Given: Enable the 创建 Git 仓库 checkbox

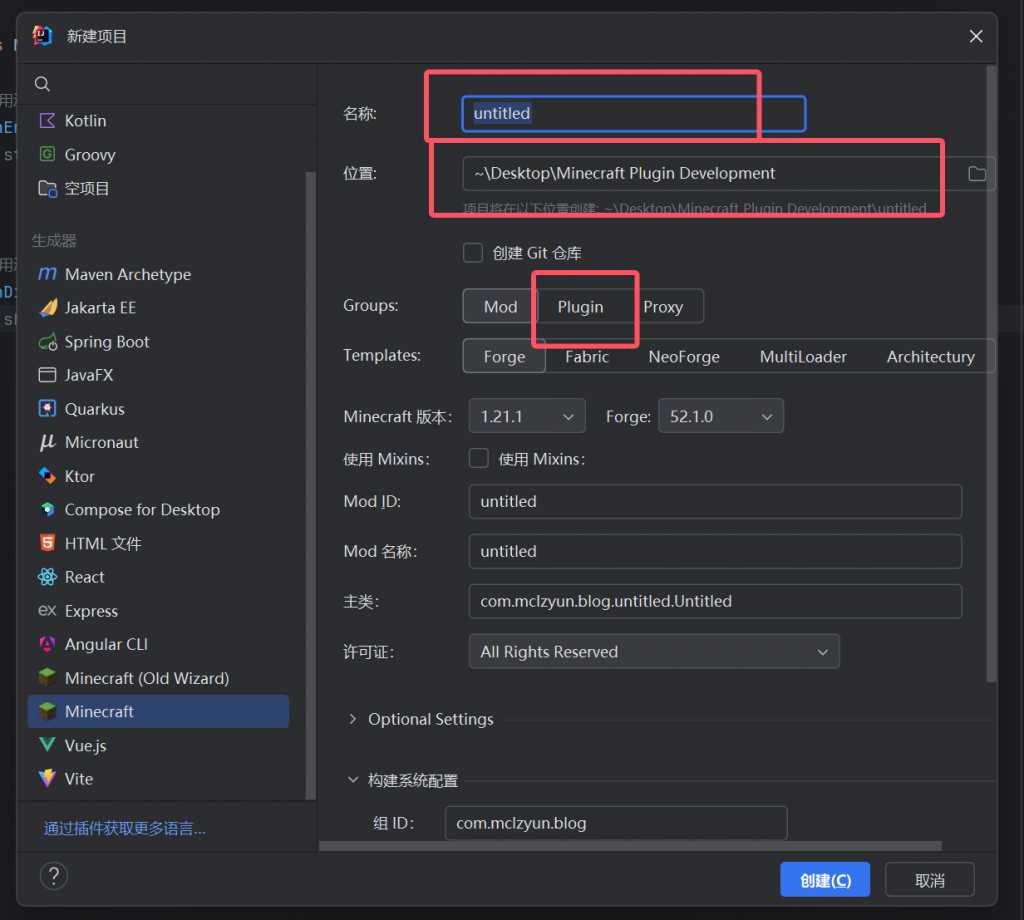Looking at the screenshot, I should (x=473, y=253).
